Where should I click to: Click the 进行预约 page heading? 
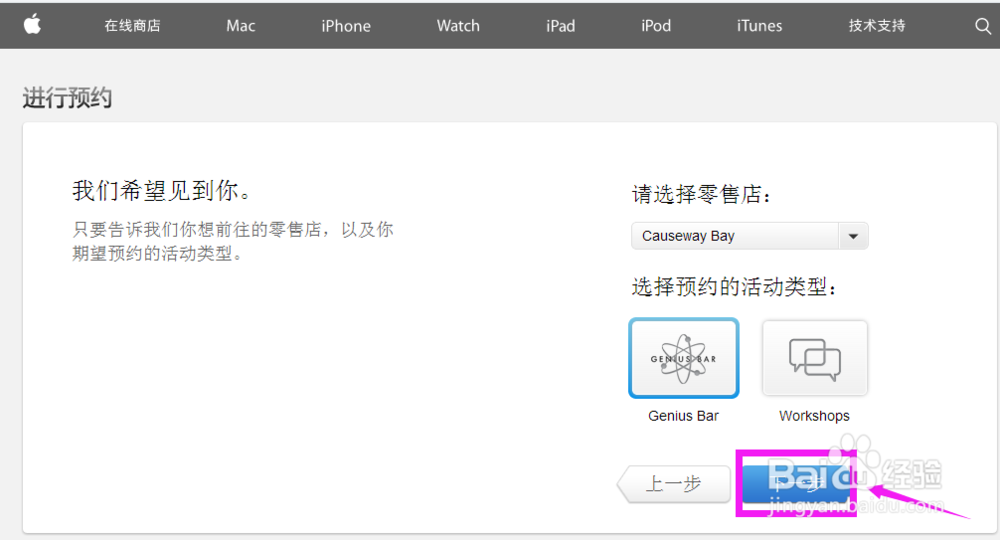pyautogui.click(x=68, y=98)
